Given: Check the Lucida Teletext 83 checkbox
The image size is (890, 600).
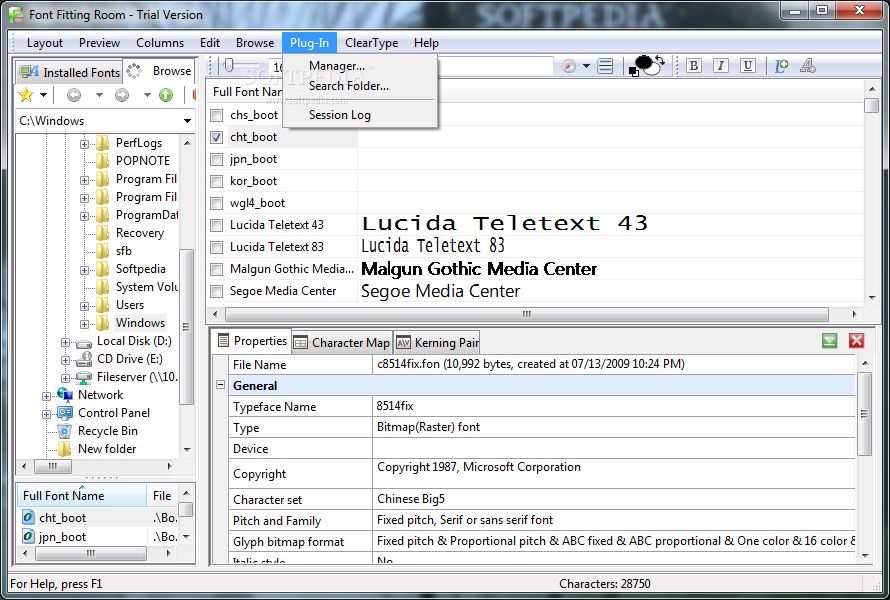Looking at the screenshot, I should 216,247.
